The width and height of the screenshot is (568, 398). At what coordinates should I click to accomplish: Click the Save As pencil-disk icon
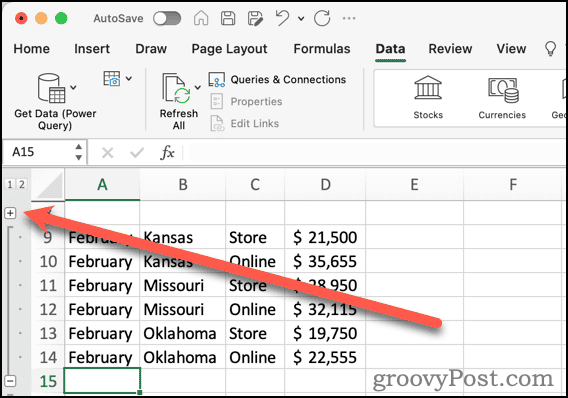[255, 18]
